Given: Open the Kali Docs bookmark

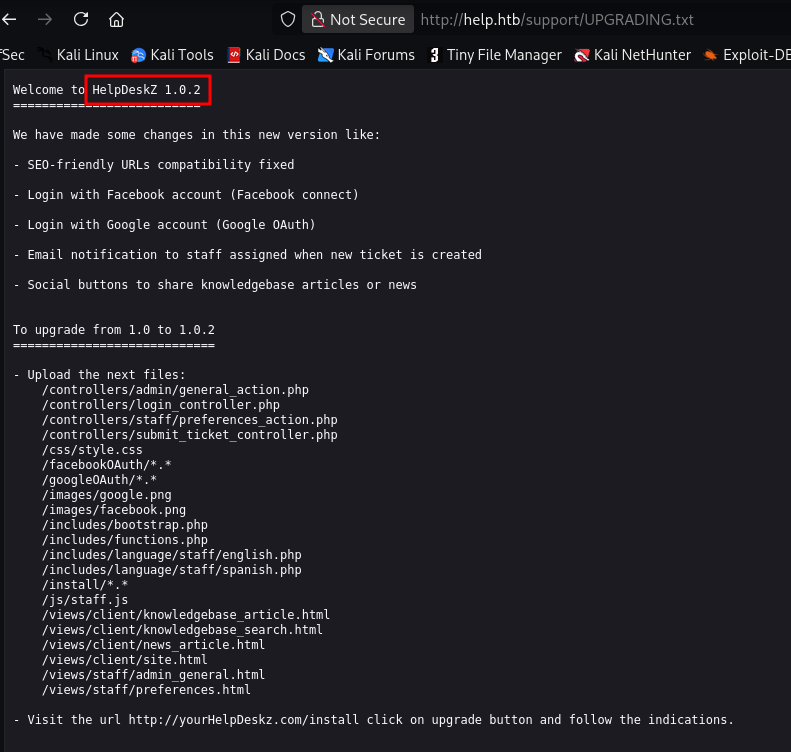Looking at the screenshot, I should pyautogui.click(x=266, y=54).
